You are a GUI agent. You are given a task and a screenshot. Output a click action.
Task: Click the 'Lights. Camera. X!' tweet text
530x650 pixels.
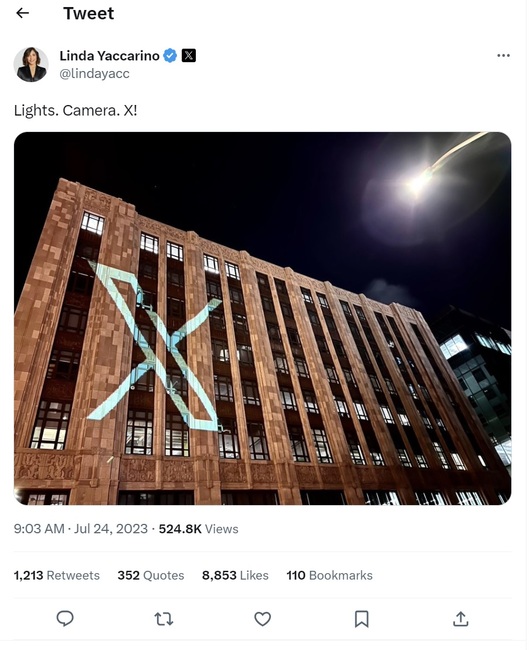click(75, 111)
